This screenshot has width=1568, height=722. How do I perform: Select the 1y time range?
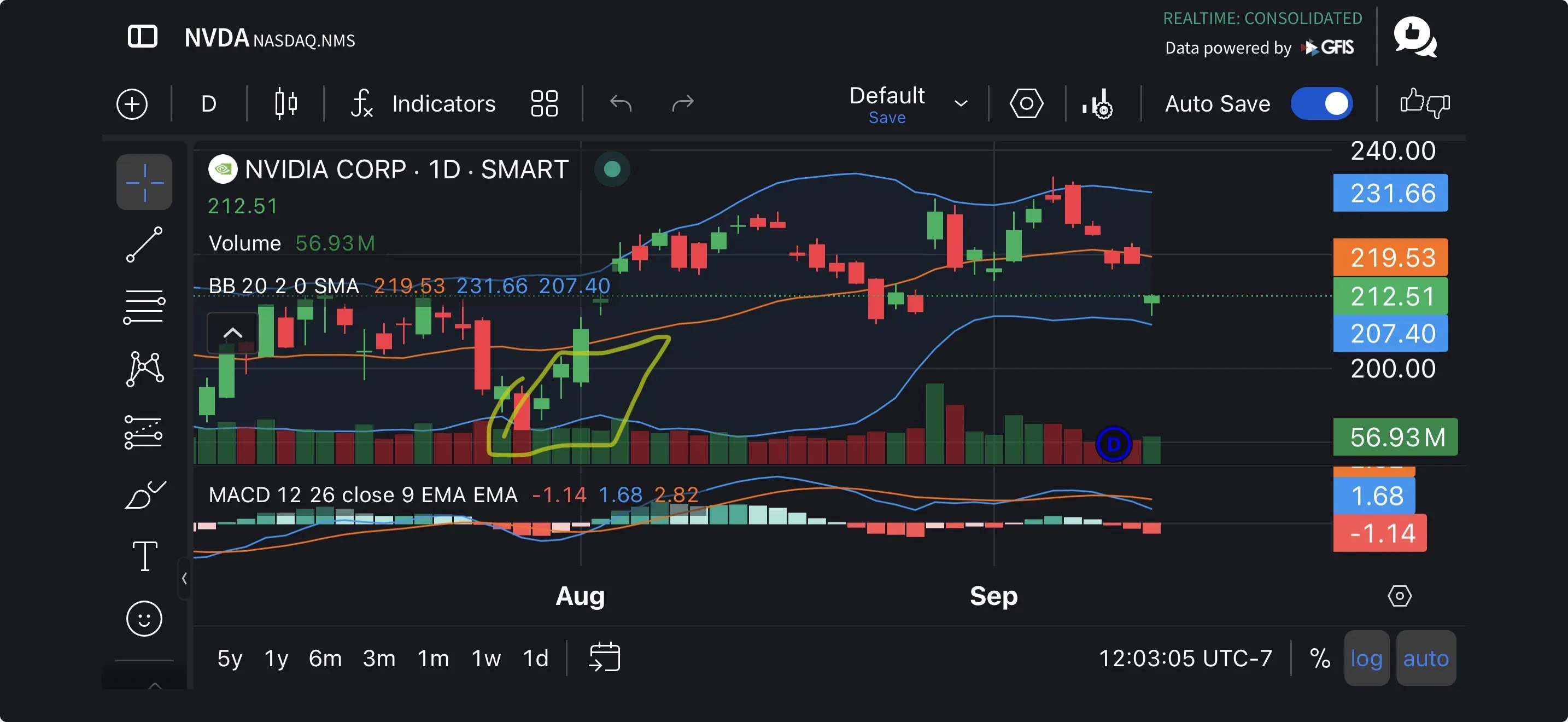pos(276,658)
